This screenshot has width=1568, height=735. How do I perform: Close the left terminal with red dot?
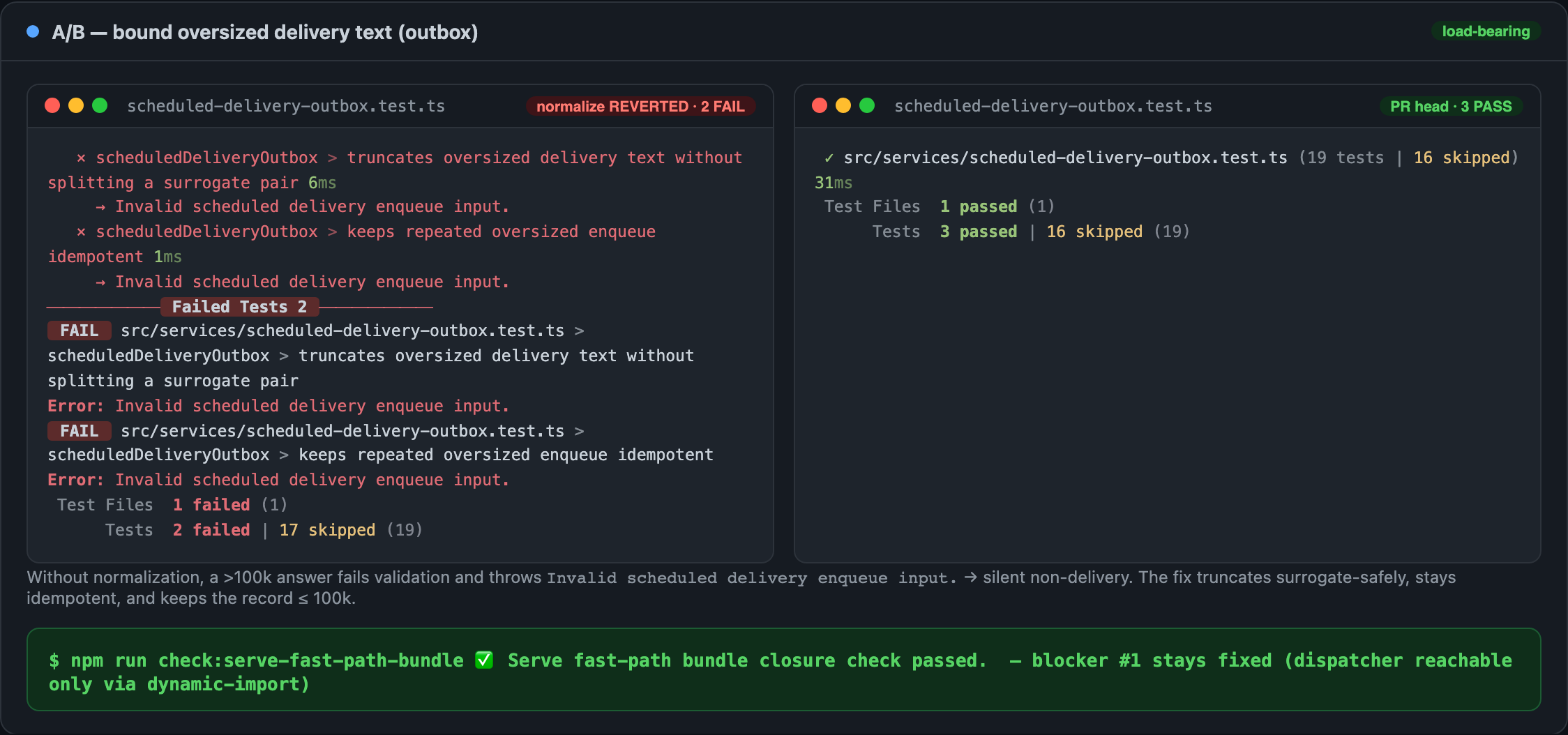[52, 105]
